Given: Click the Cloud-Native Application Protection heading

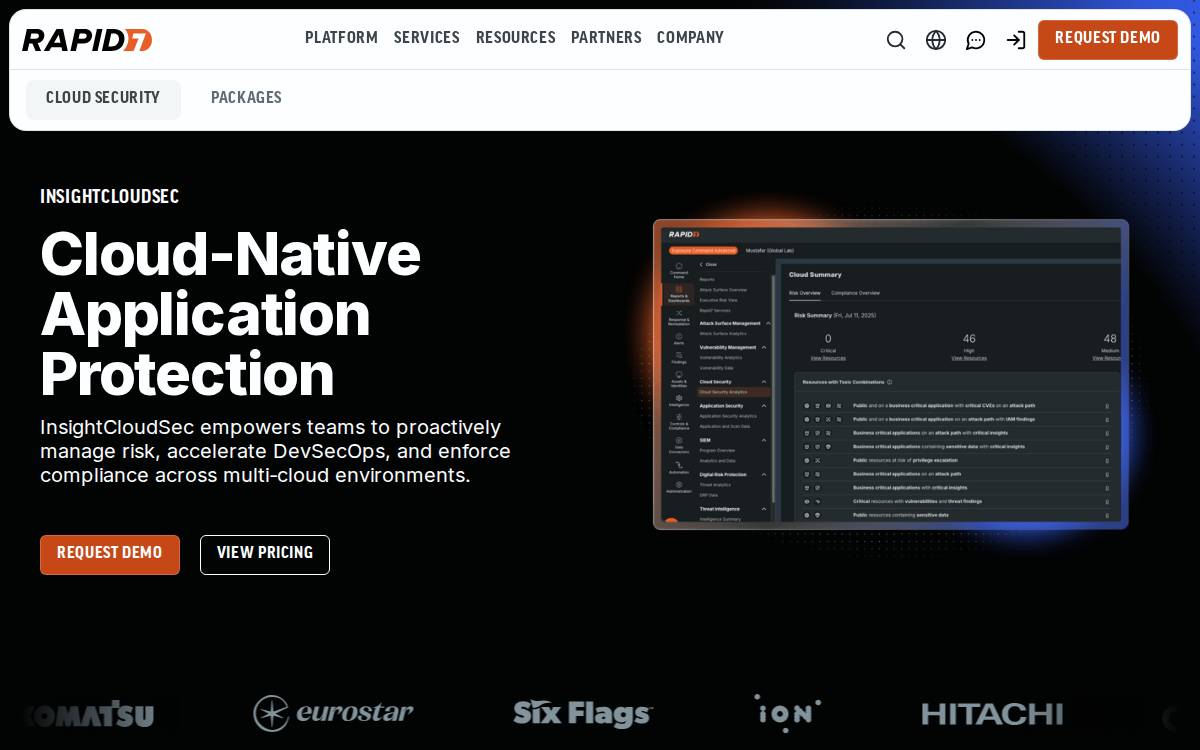Looking at the screenshot, I should point(231,314).
